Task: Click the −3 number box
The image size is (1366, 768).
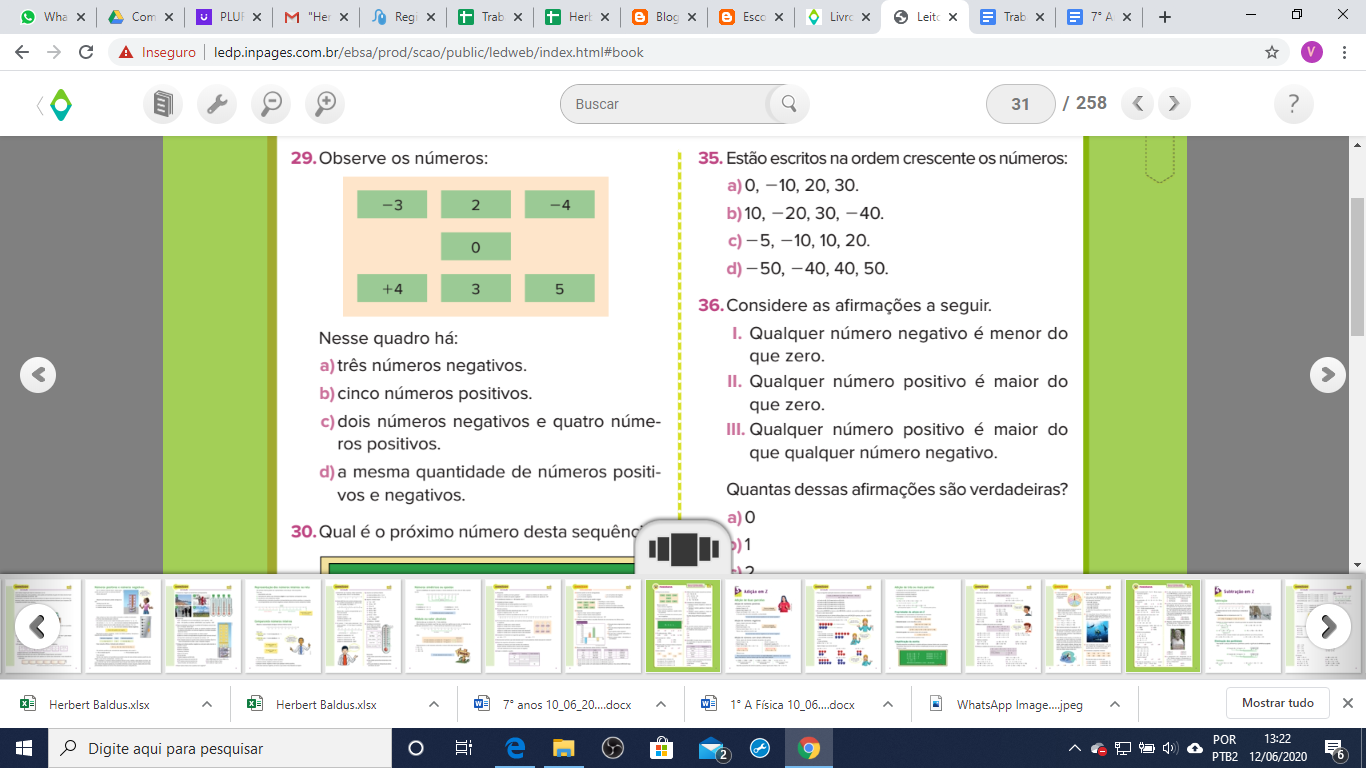Action: point(392,204)
